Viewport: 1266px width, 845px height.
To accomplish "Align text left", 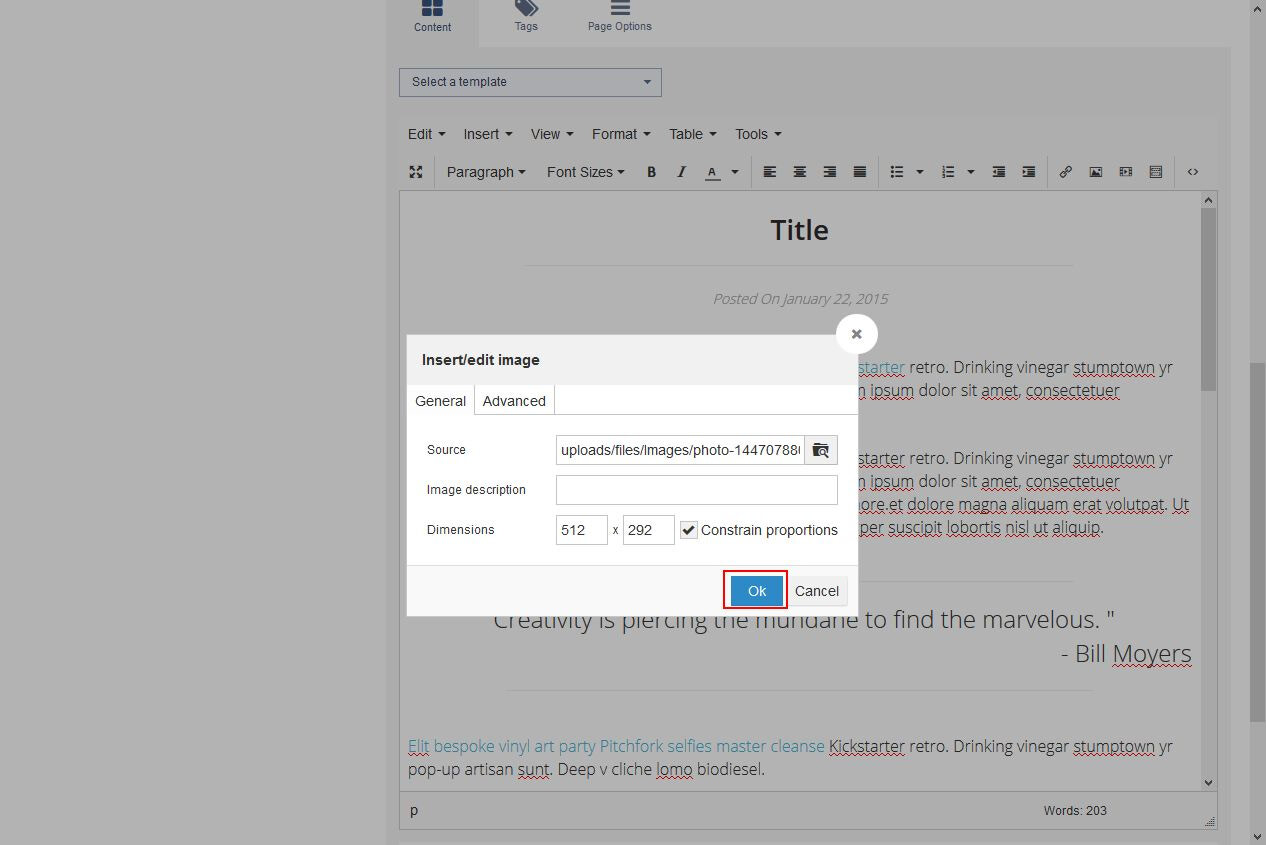I will point(769,172).
